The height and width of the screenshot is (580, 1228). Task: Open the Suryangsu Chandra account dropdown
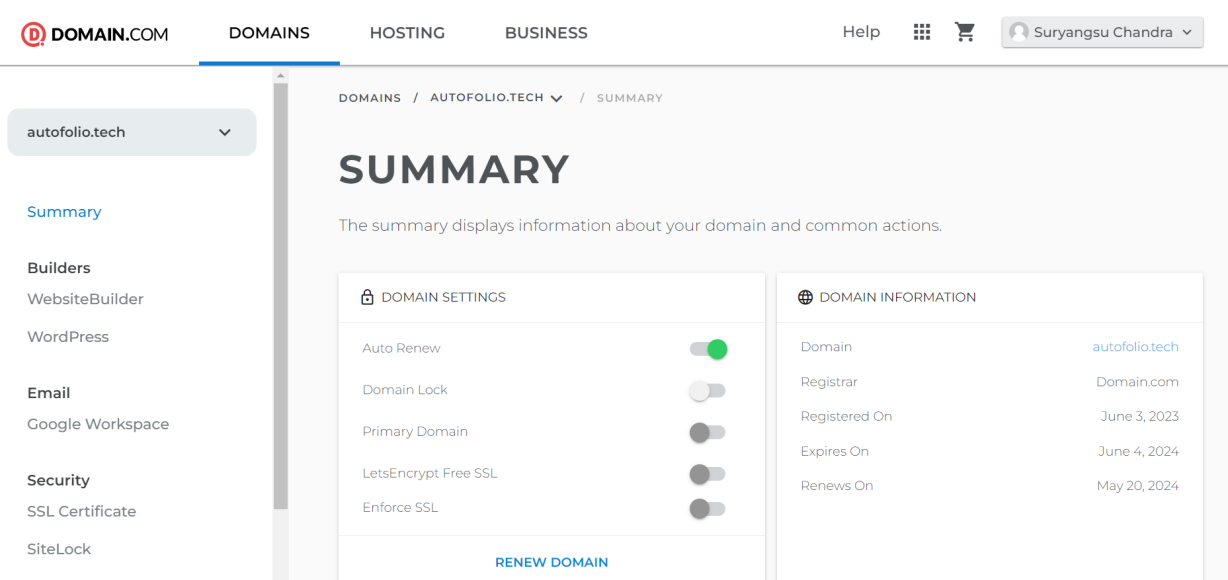pyautogui.click(x=1102, y=32)
